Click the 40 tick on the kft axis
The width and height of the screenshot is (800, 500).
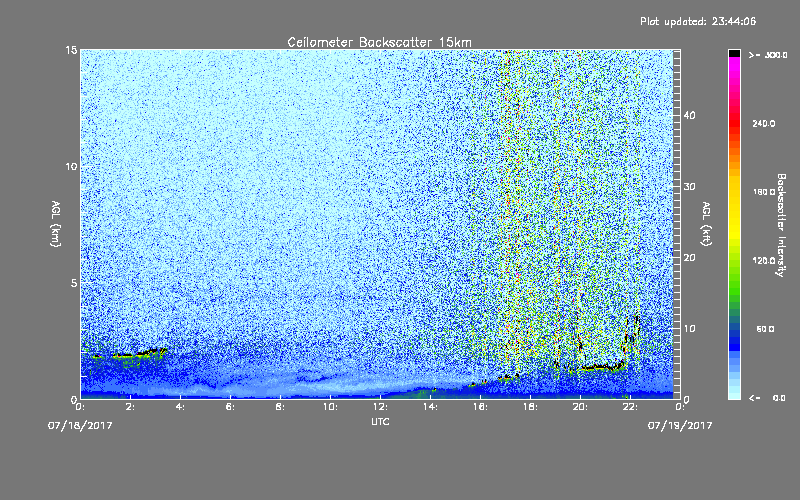689,115
